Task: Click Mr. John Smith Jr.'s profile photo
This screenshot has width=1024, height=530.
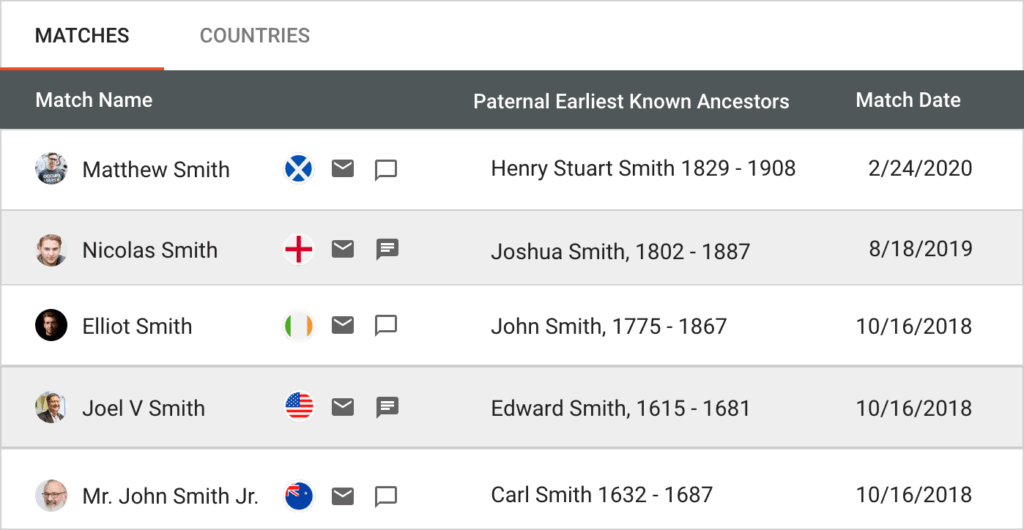Action: click(51, 495)
